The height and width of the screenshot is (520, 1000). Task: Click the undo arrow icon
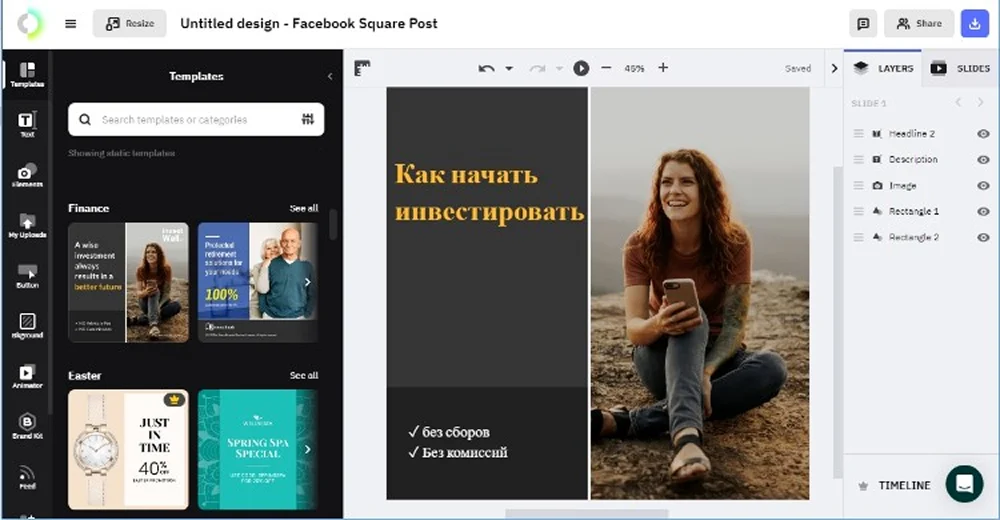tap(486, 68)
